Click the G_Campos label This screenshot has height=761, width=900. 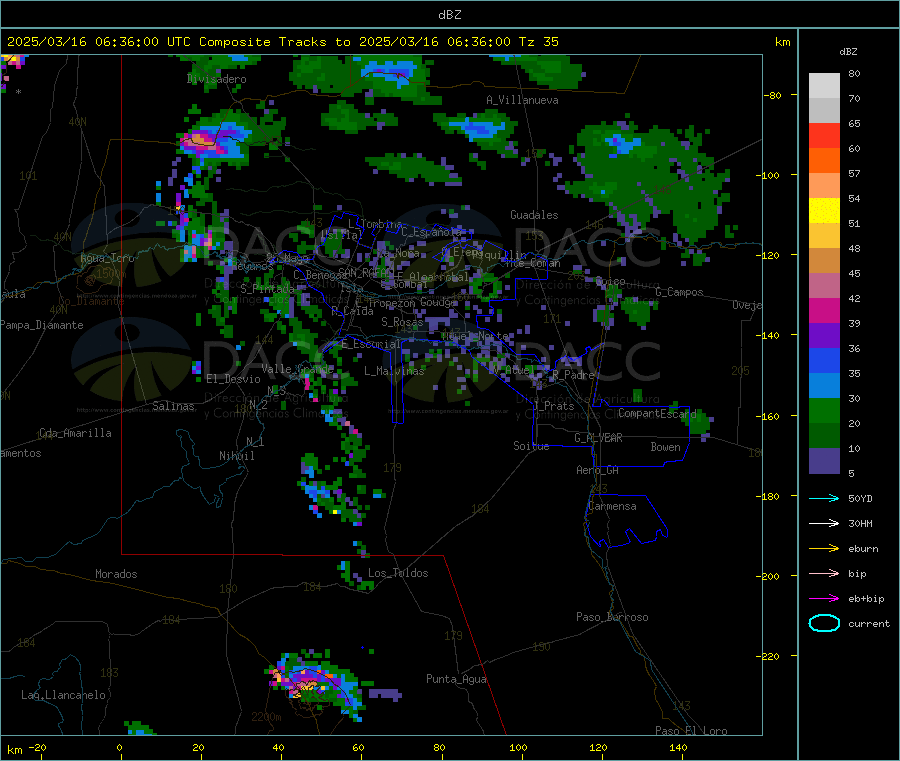[679, 292]
